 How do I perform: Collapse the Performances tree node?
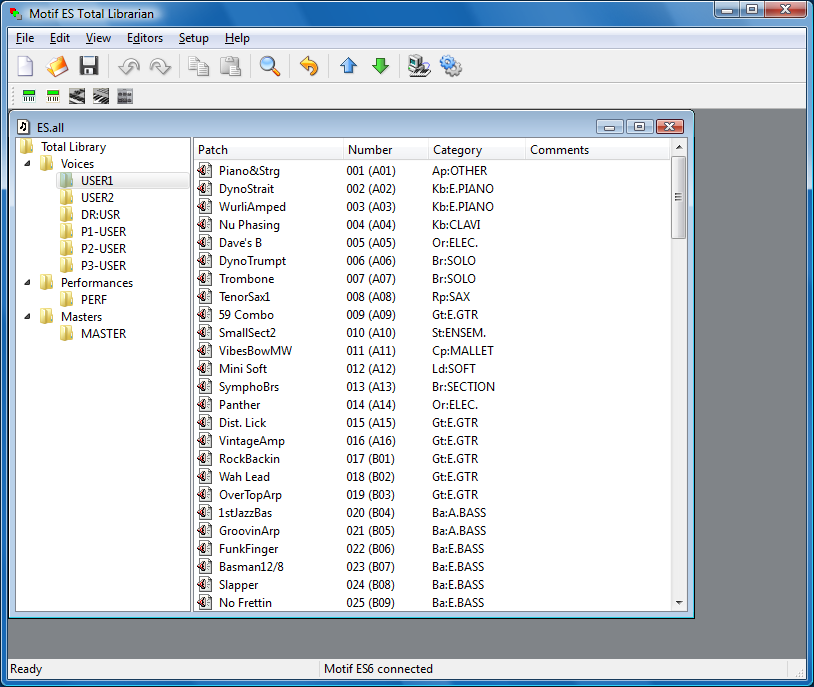(26, 283)
